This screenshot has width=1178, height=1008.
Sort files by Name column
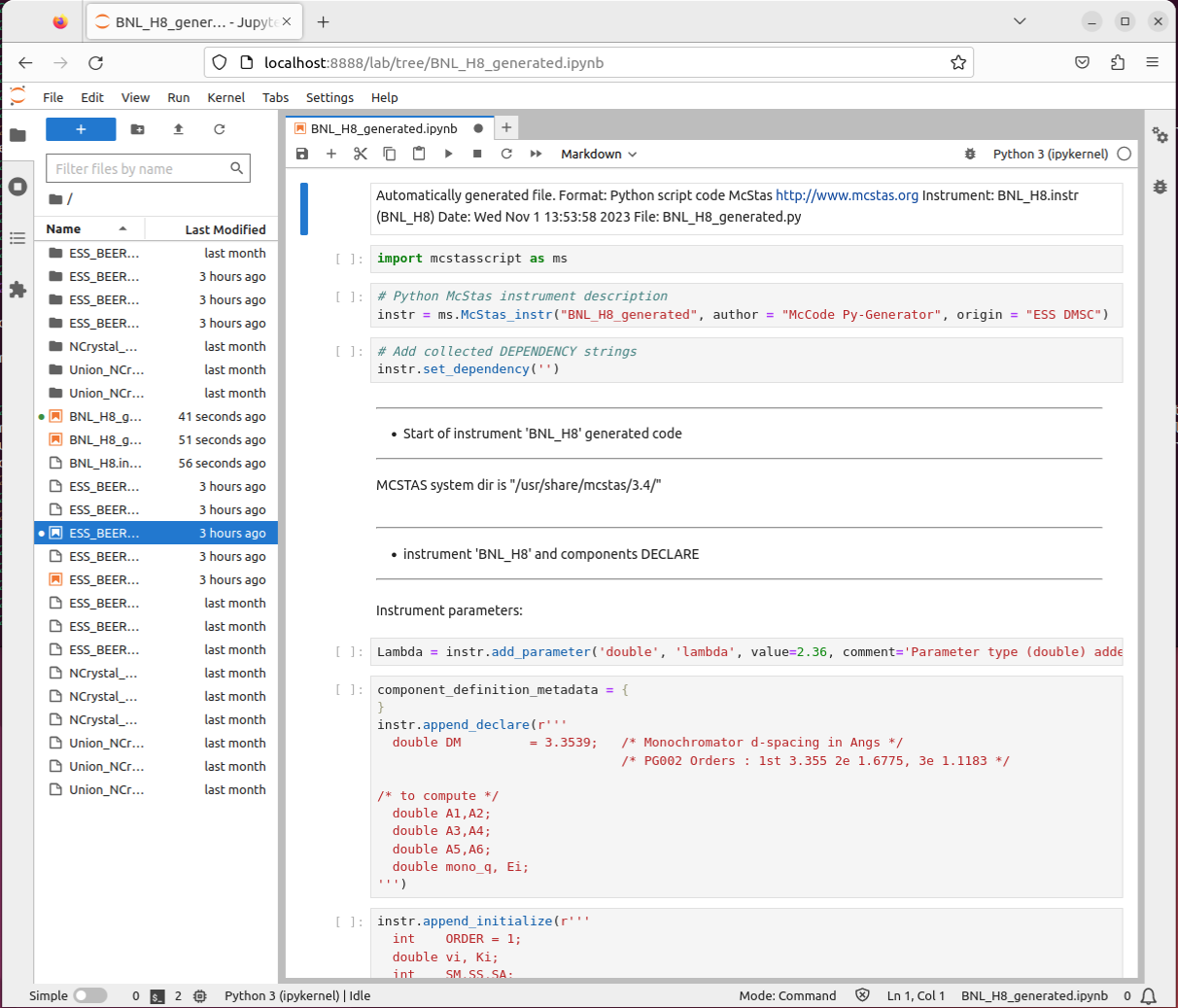pyautogui.click(x=64, y=229)
